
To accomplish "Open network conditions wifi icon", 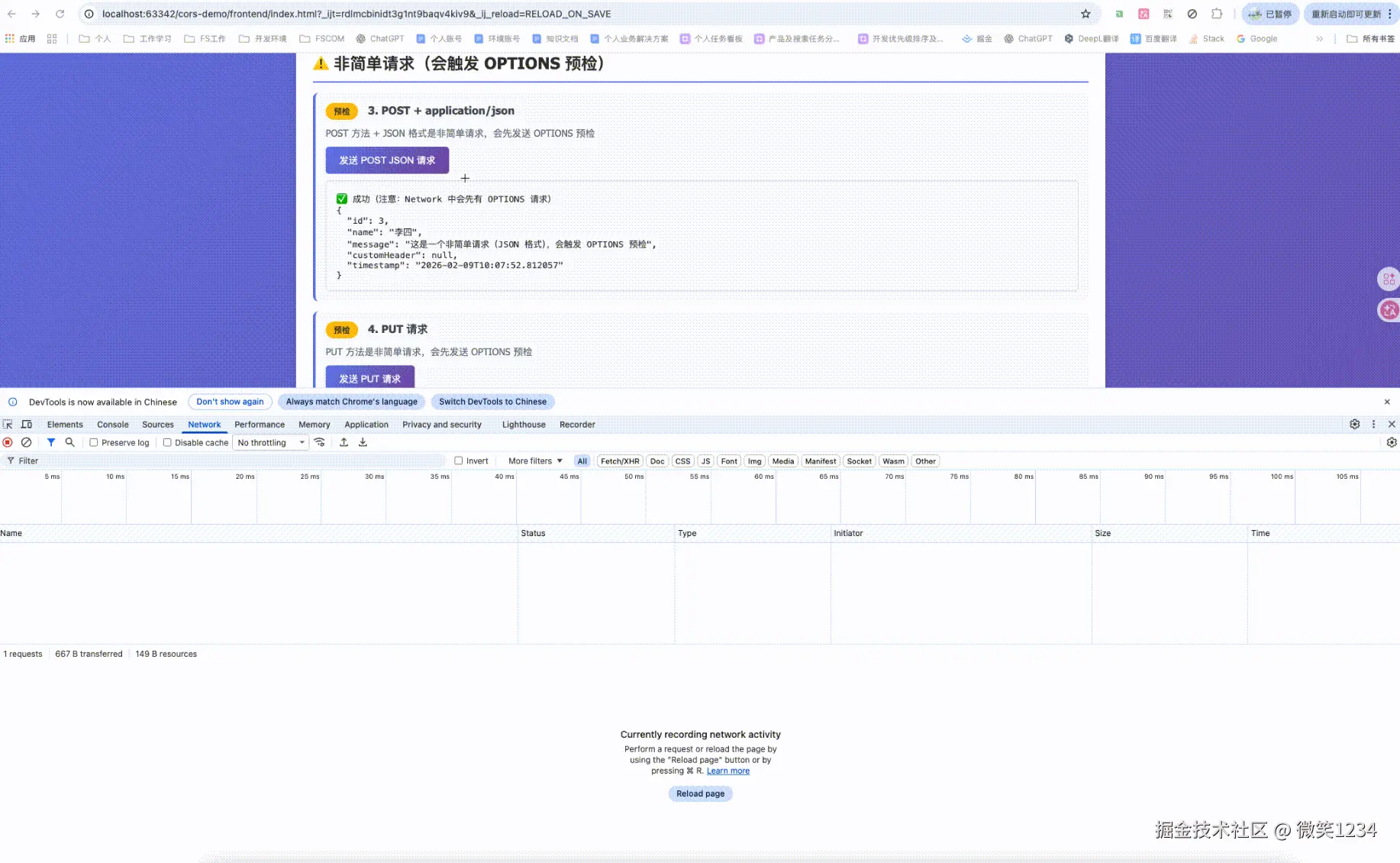I will click(320, 442).
